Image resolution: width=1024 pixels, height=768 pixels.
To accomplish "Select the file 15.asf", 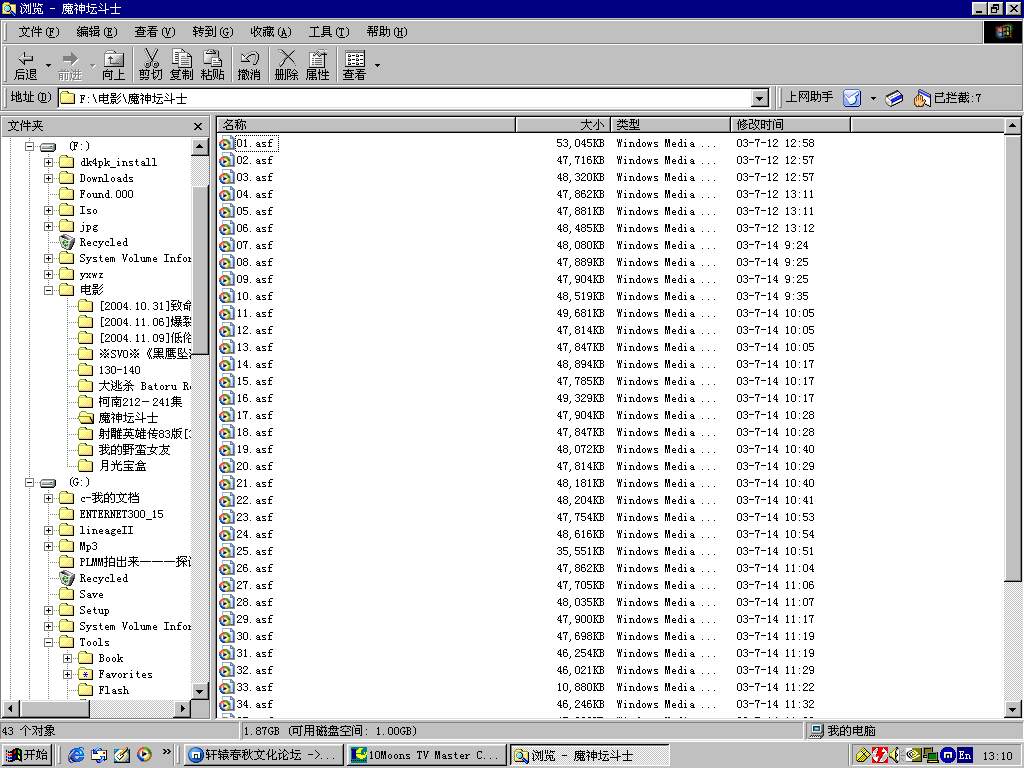I will point(254,382).
